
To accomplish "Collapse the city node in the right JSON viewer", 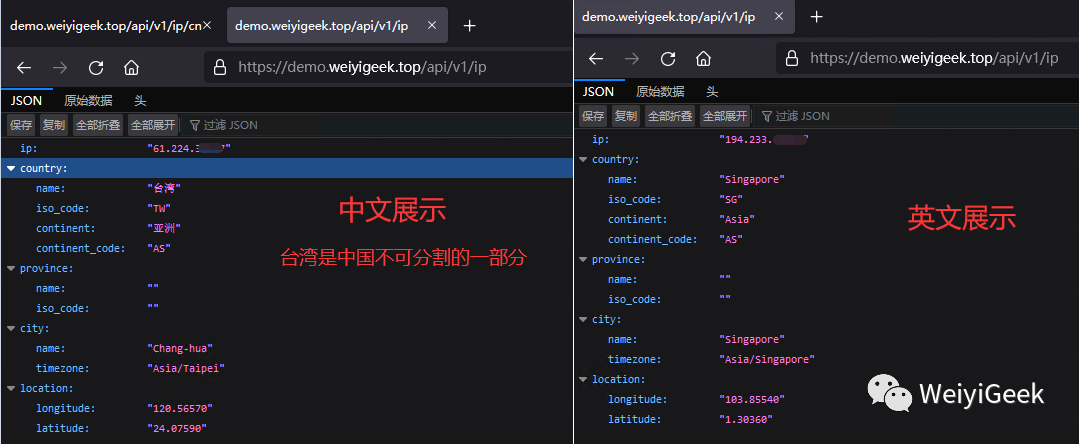I will pos(583,320).
